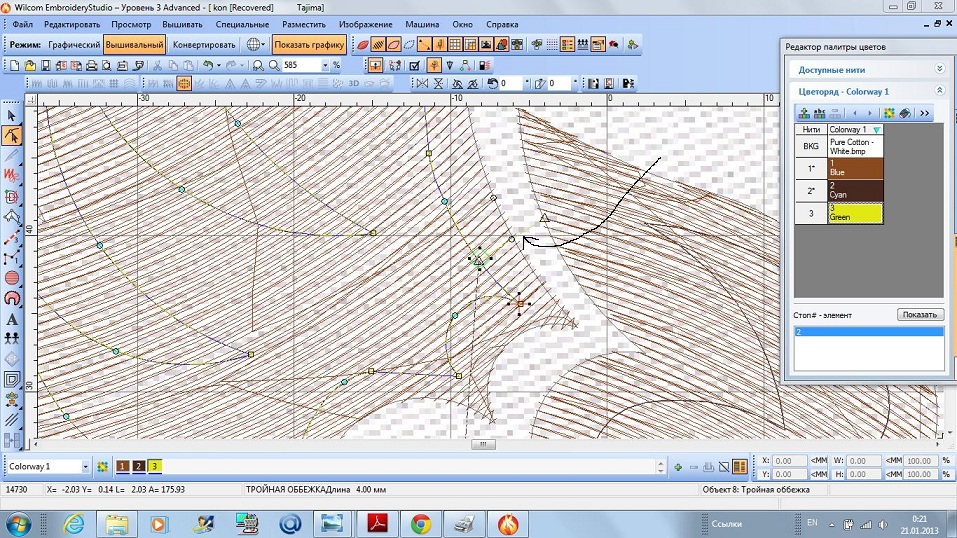Select the yellow Green thread swatch
This screenshot has height=538, width=957.
tap(855, 212)
